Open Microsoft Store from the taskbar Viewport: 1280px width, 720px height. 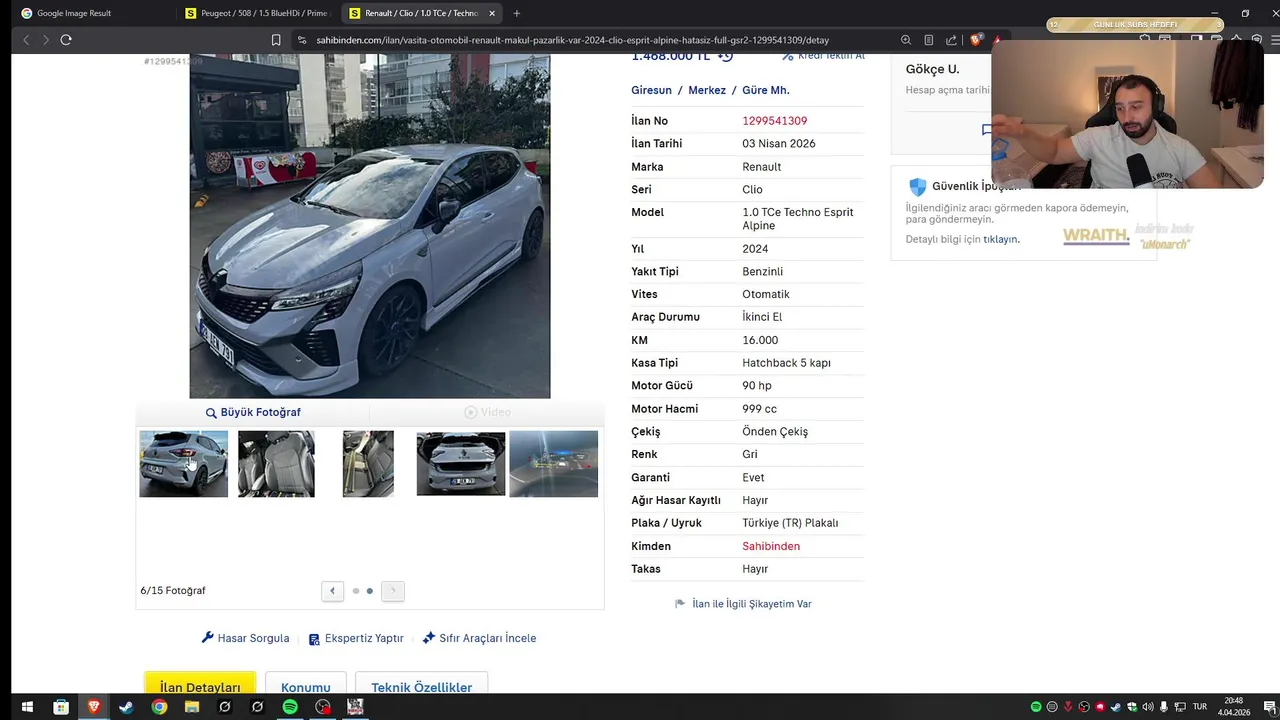(x=61, y=707)
